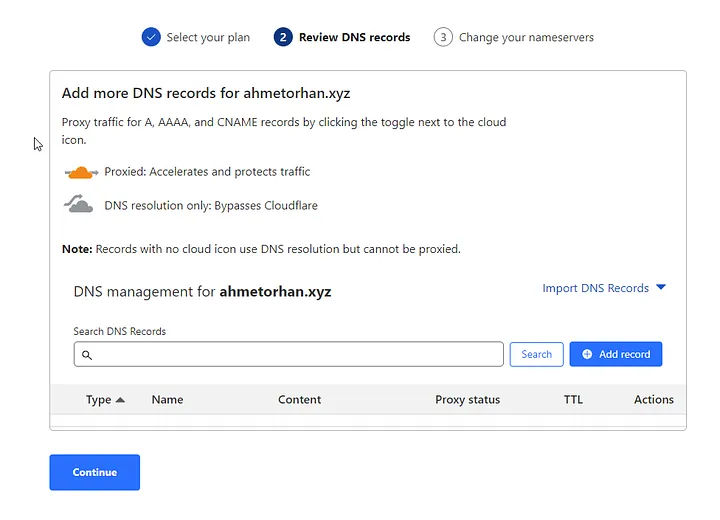Click the plus icon on Add record
720x520 pixels.
587,354
